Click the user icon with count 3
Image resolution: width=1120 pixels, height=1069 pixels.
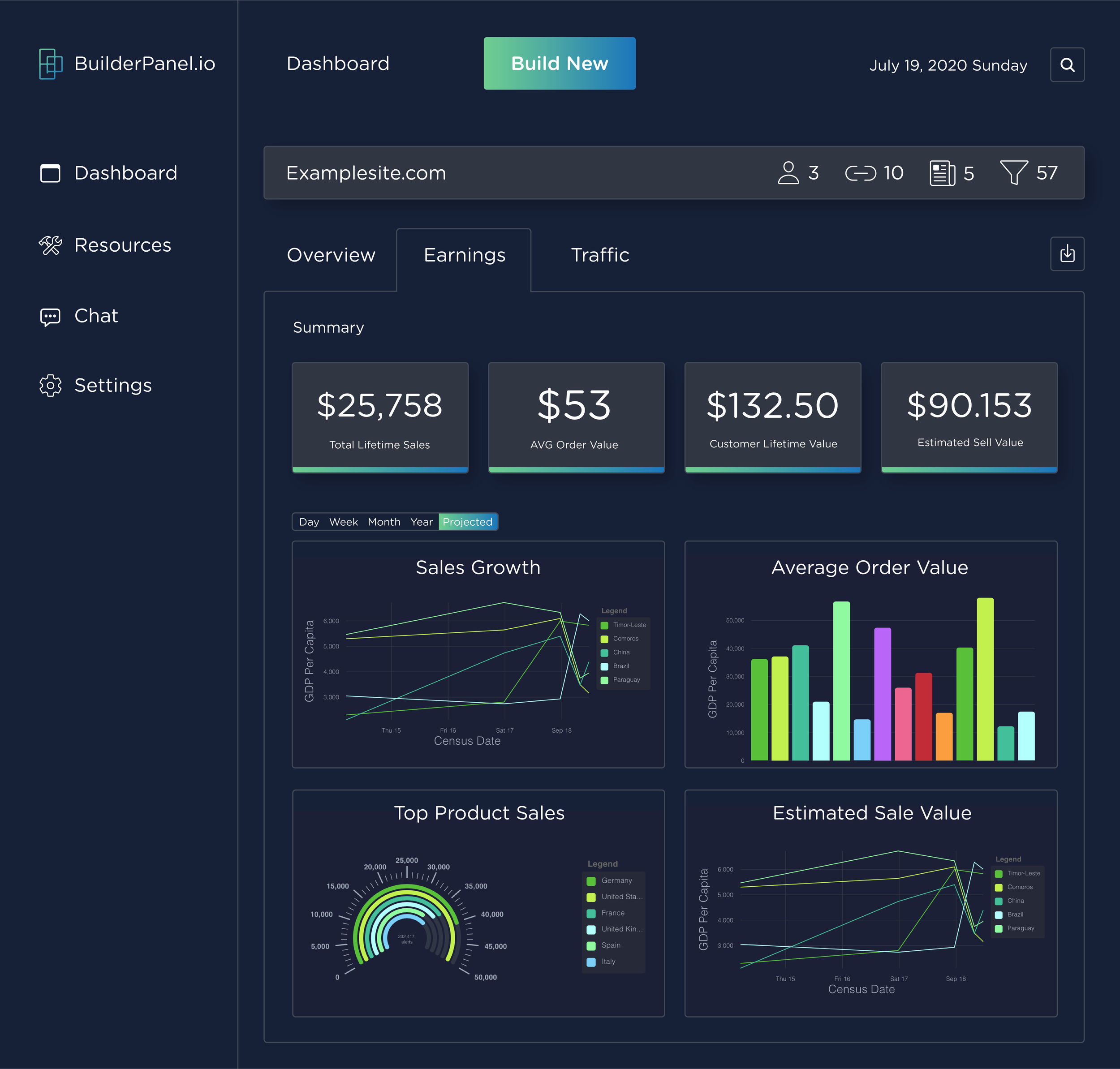click(788, 173)
